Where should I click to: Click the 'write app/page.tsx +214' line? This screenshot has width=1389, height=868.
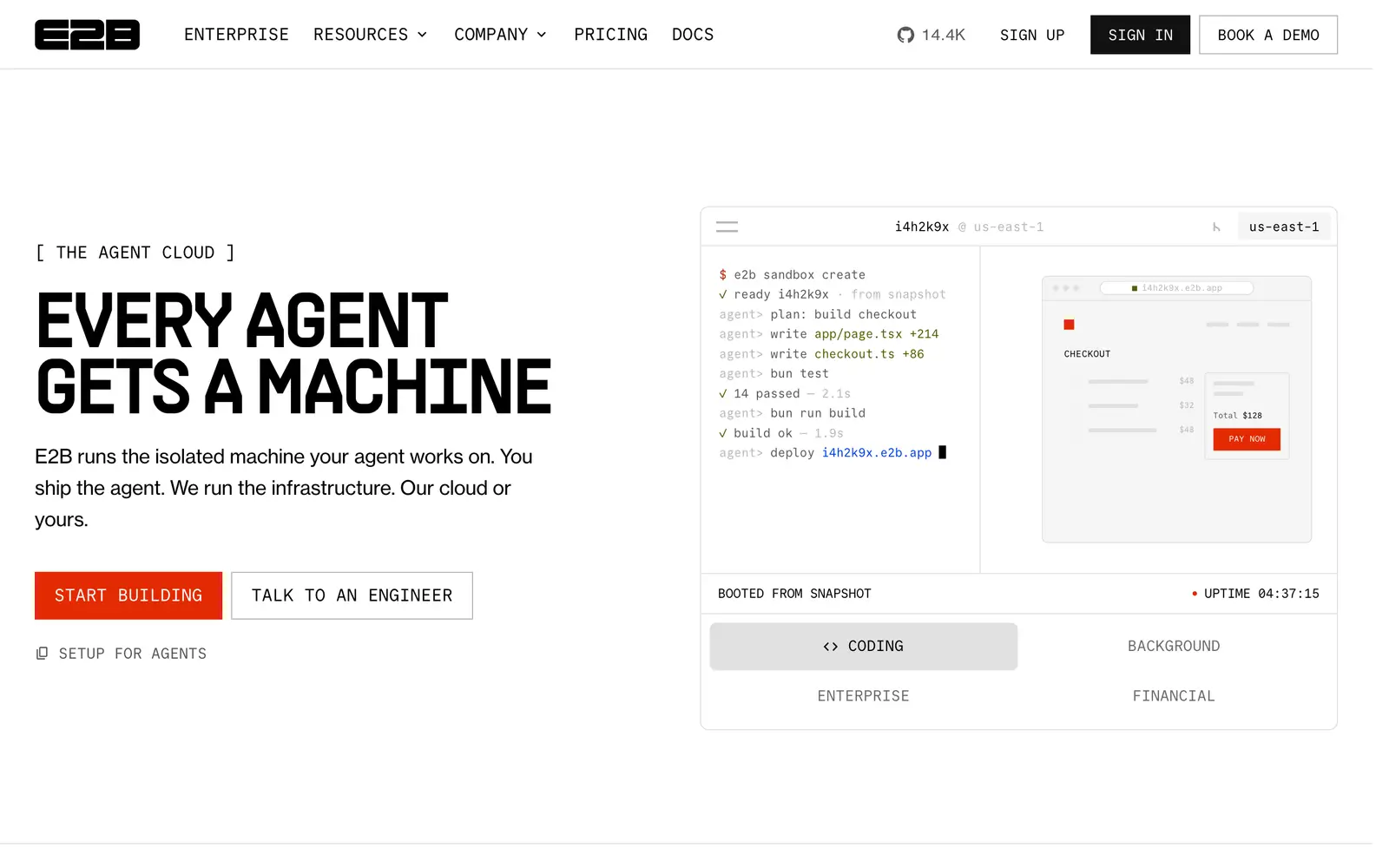point(829,334)
